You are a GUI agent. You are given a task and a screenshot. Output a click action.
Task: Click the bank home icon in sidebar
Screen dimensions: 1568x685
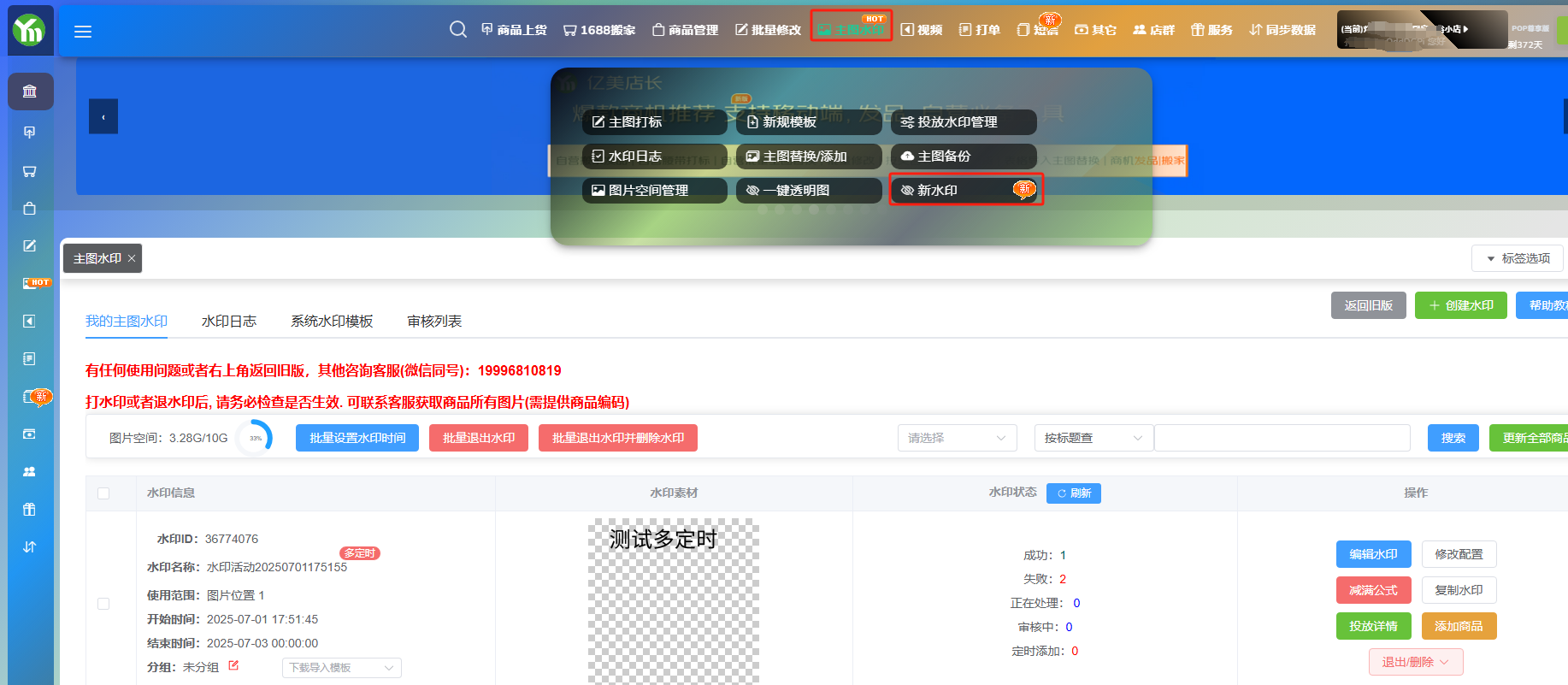(x=30, y=92)
